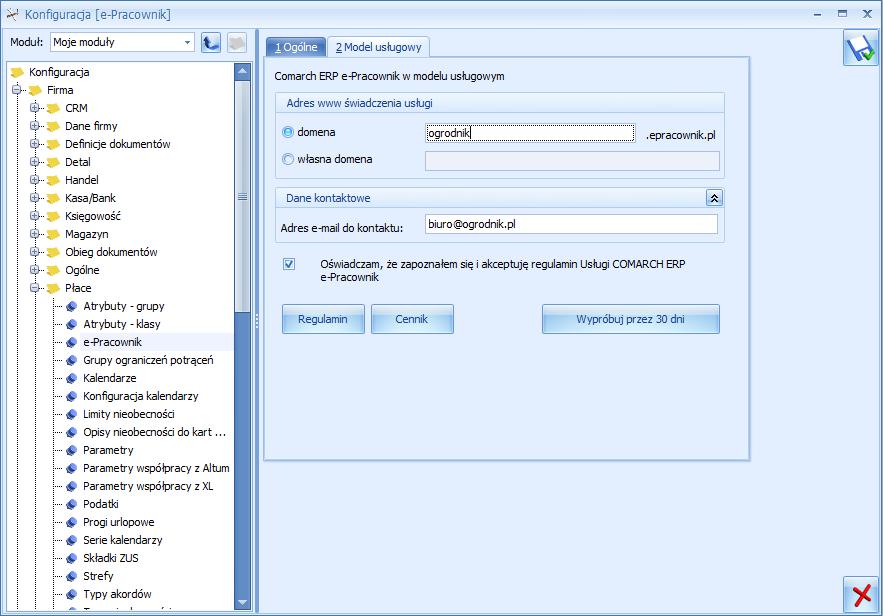
Task: Click the Kalendarze item icon
Action: click(x=72, y=378)
